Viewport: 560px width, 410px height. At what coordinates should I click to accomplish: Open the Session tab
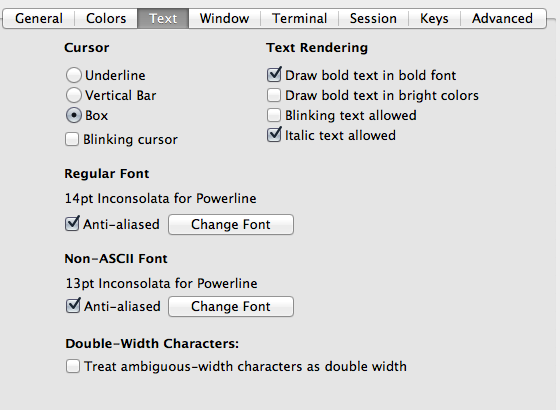tap(373, 19)
